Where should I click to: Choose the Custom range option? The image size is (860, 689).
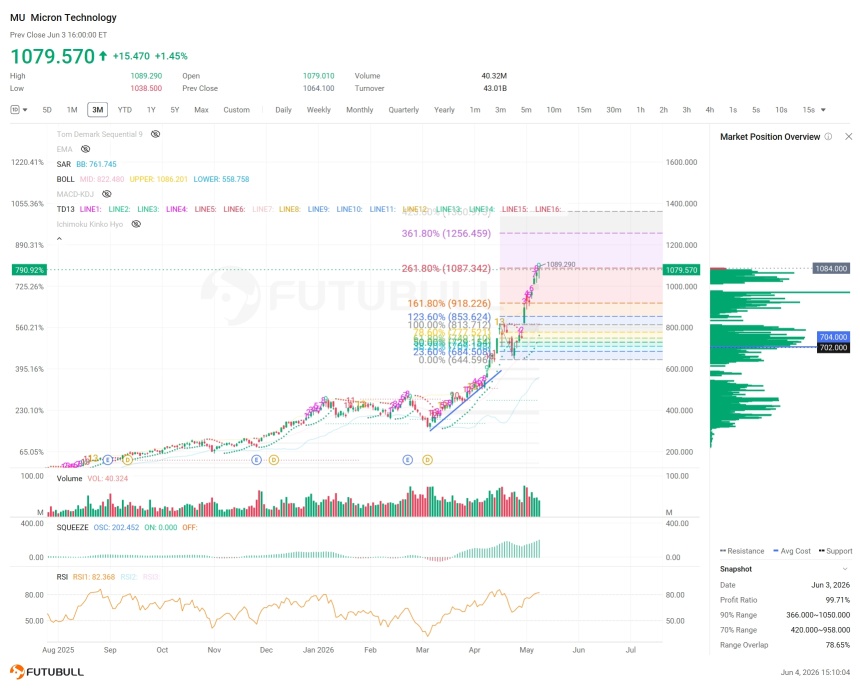[x=236, y=110]
